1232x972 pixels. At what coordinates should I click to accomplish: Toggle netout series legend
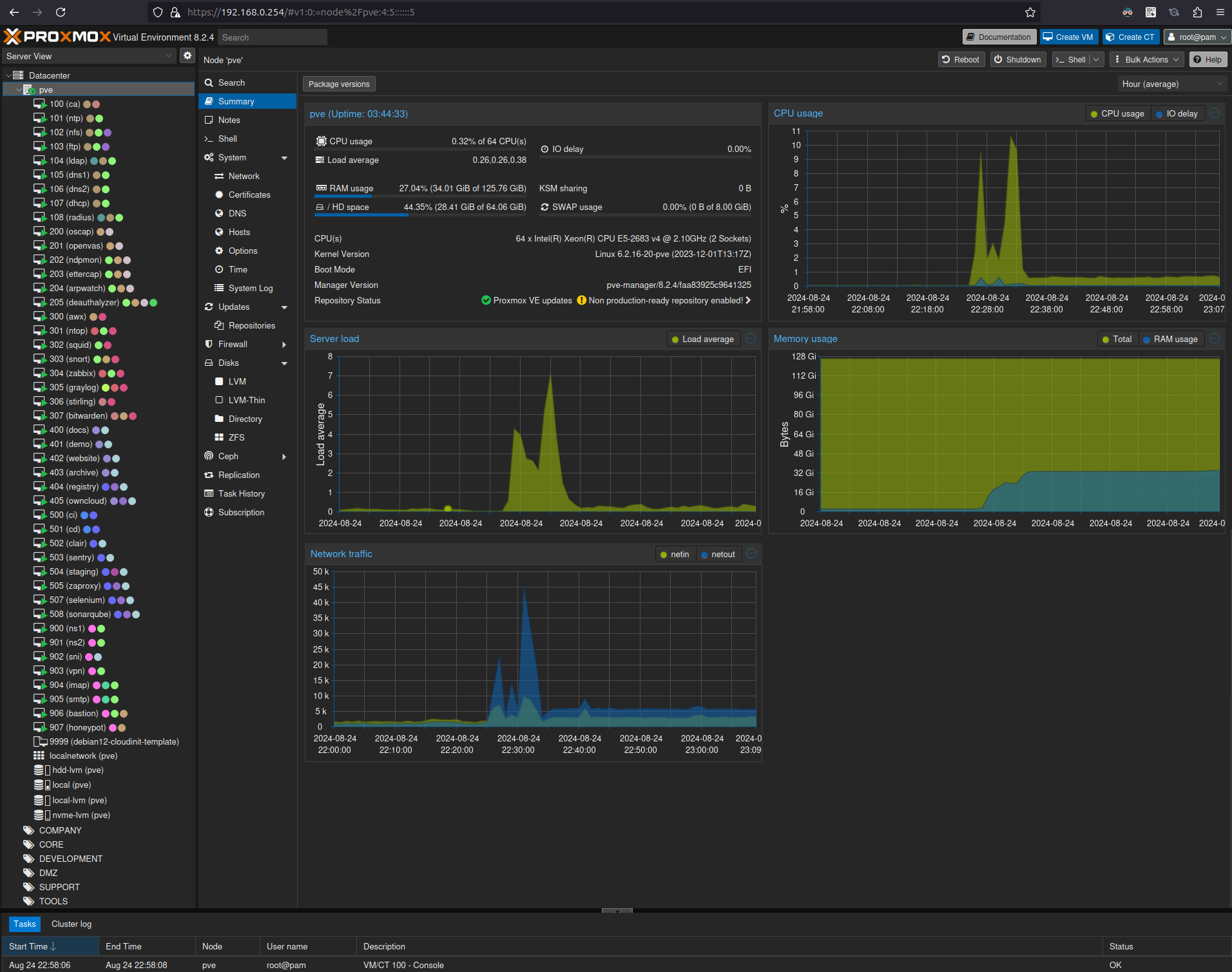pyautogui.click(x=718, y=554)
